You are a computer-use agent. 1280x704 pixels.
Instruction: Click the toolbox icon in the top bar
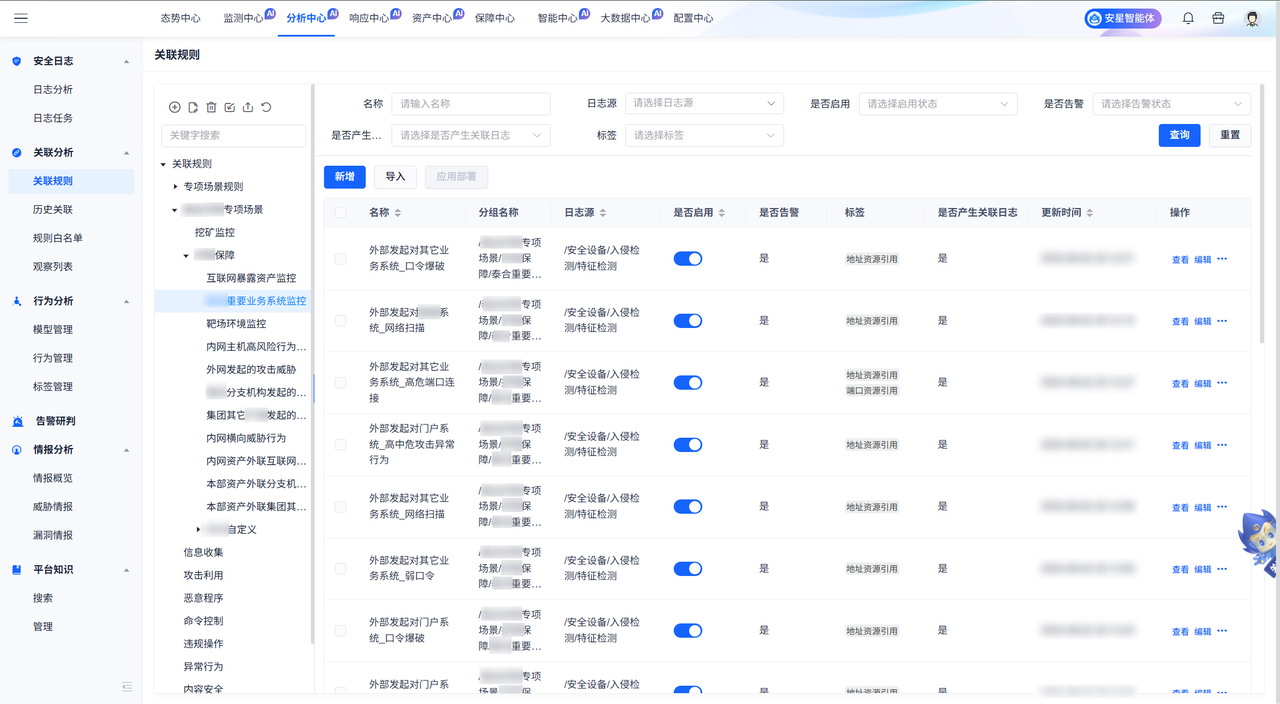1219,17
